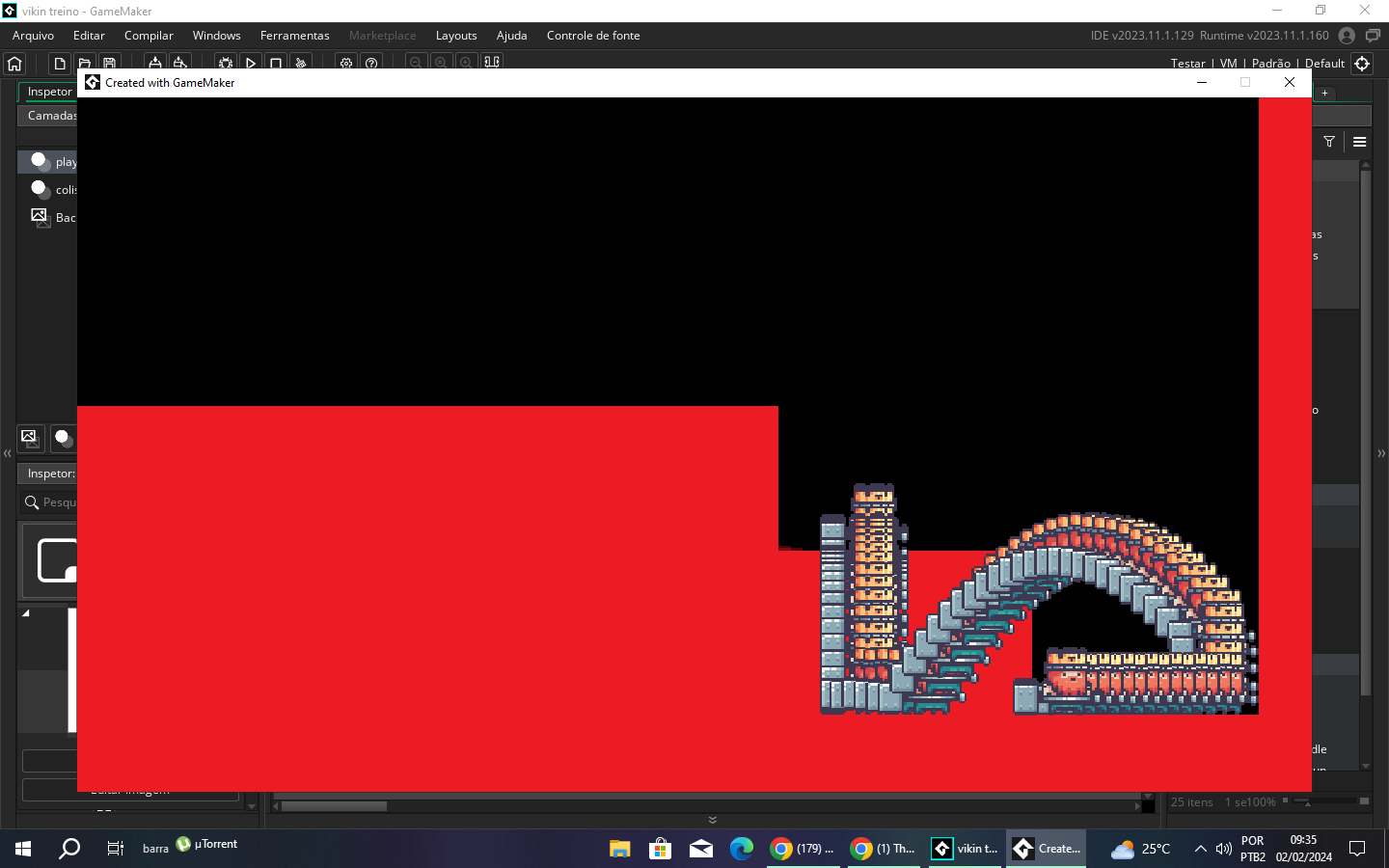Collapse the left dock with chevrons
Screen dimensions: 1389x868
8,453
